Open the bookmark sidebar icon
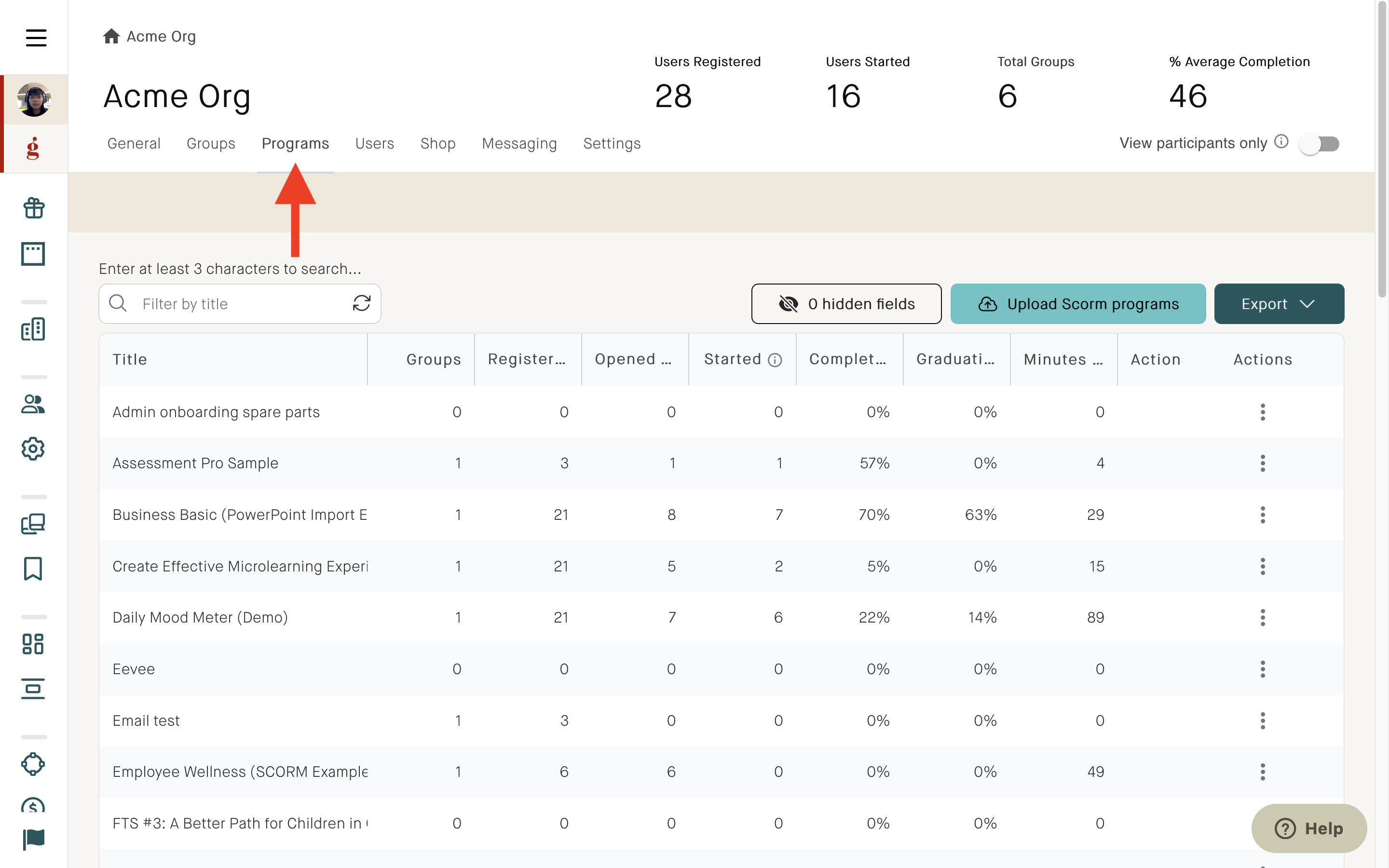Screen dimensions: 1389x868 point(33,569)
